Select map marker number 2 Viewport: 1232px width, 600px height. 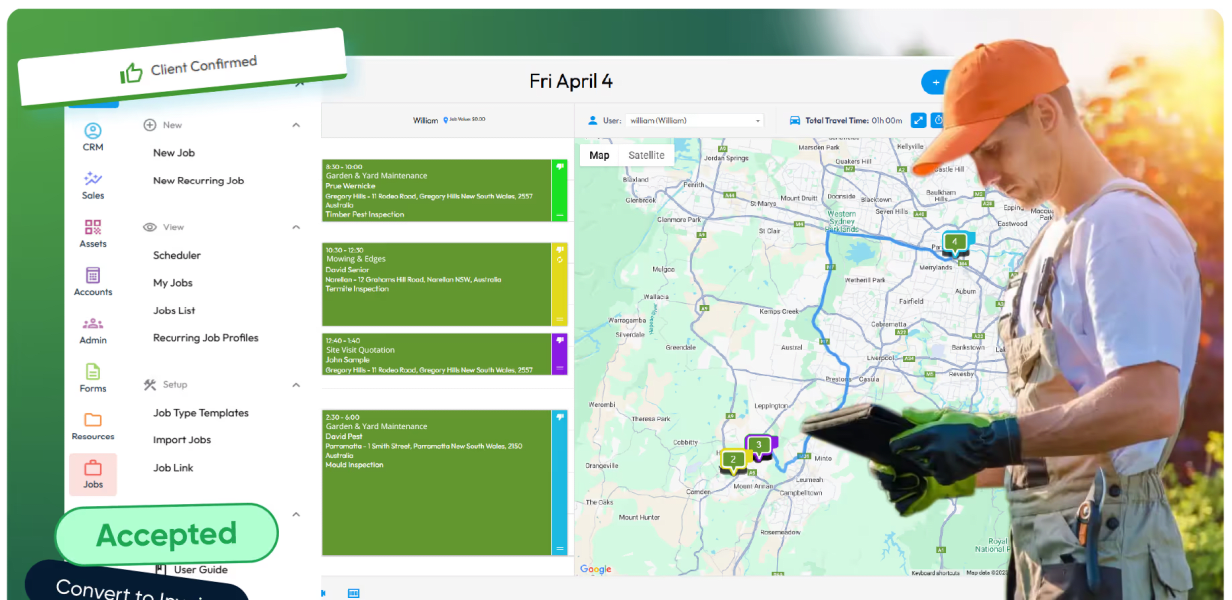[x=733, y=460]
